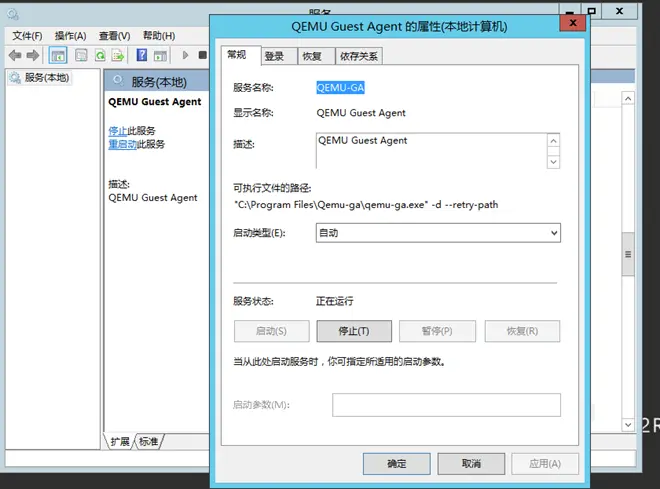Maximize the Services window
The width and height of the screenshot is (660, 489).
pyautogui.click(x=592, y=11)
